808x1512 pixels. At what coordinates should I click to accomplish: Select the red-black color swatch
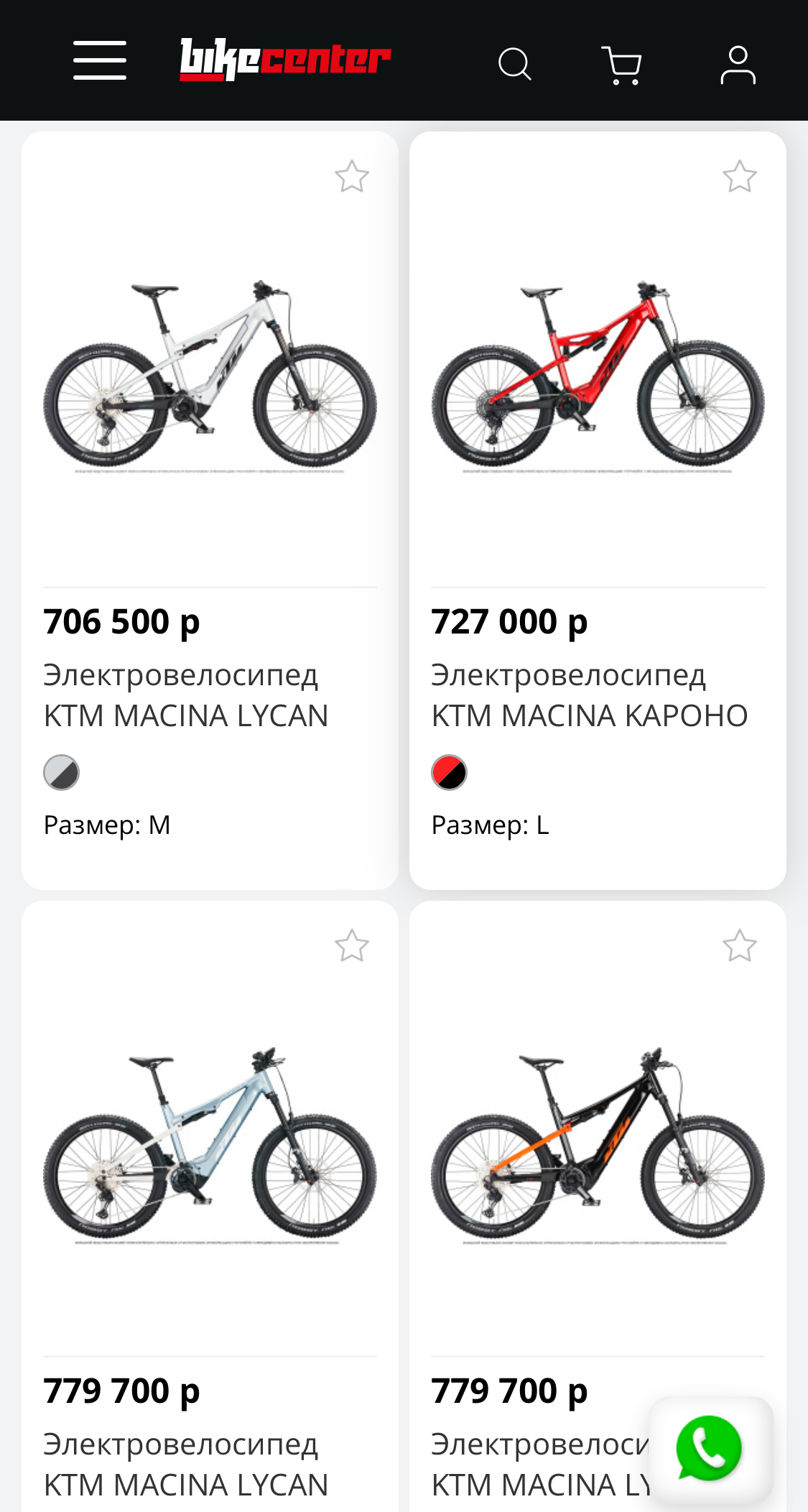[450, 773]
